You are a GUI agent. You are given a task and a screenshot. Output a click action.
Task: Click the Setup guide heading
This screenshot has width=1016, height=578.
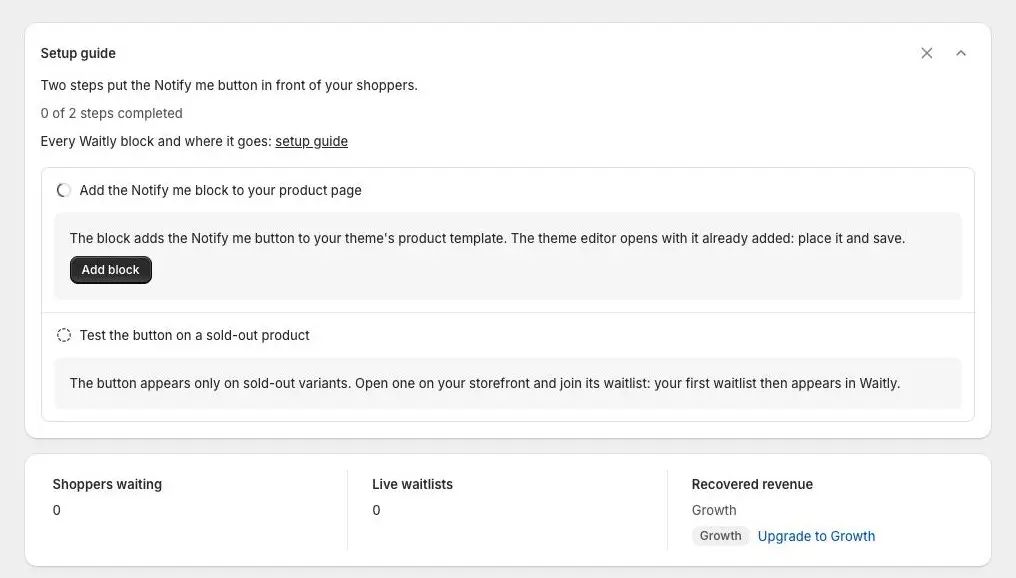pos(78,53)
